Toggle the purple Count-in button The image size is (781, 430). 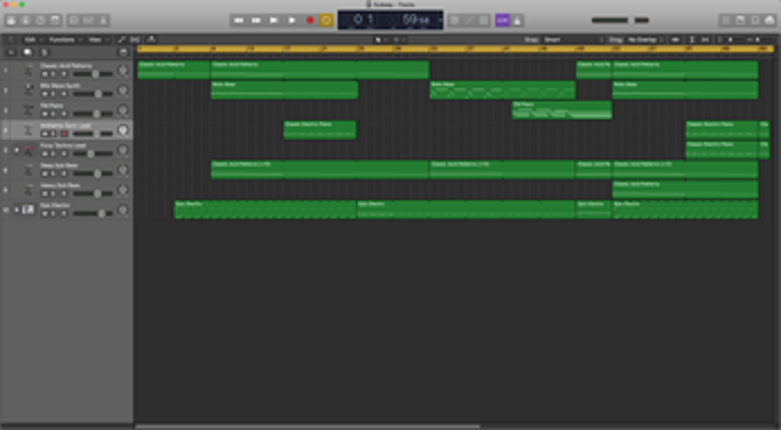[502, 20]
